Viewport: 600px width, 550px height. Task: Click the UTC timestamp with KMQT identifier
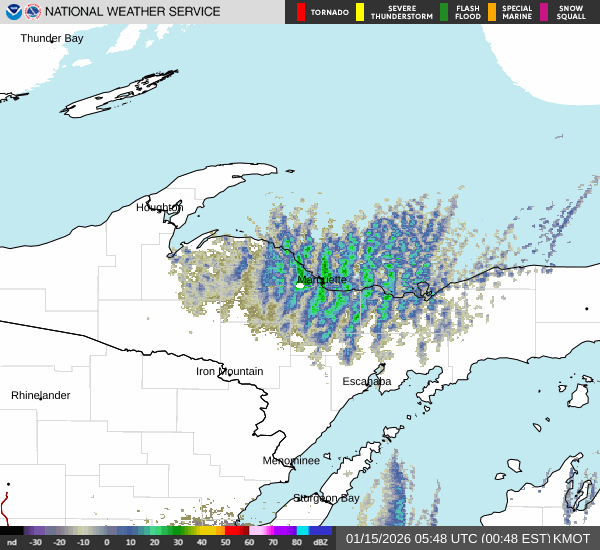[468, 538]
